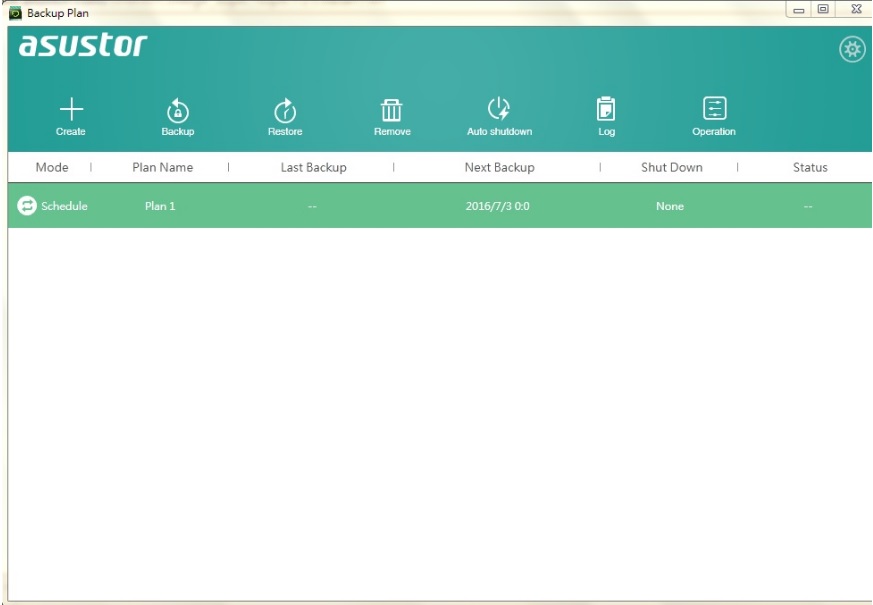This screenshot has width=873, height=605.
Task: Sort by the Status column header
Action: 810,167
